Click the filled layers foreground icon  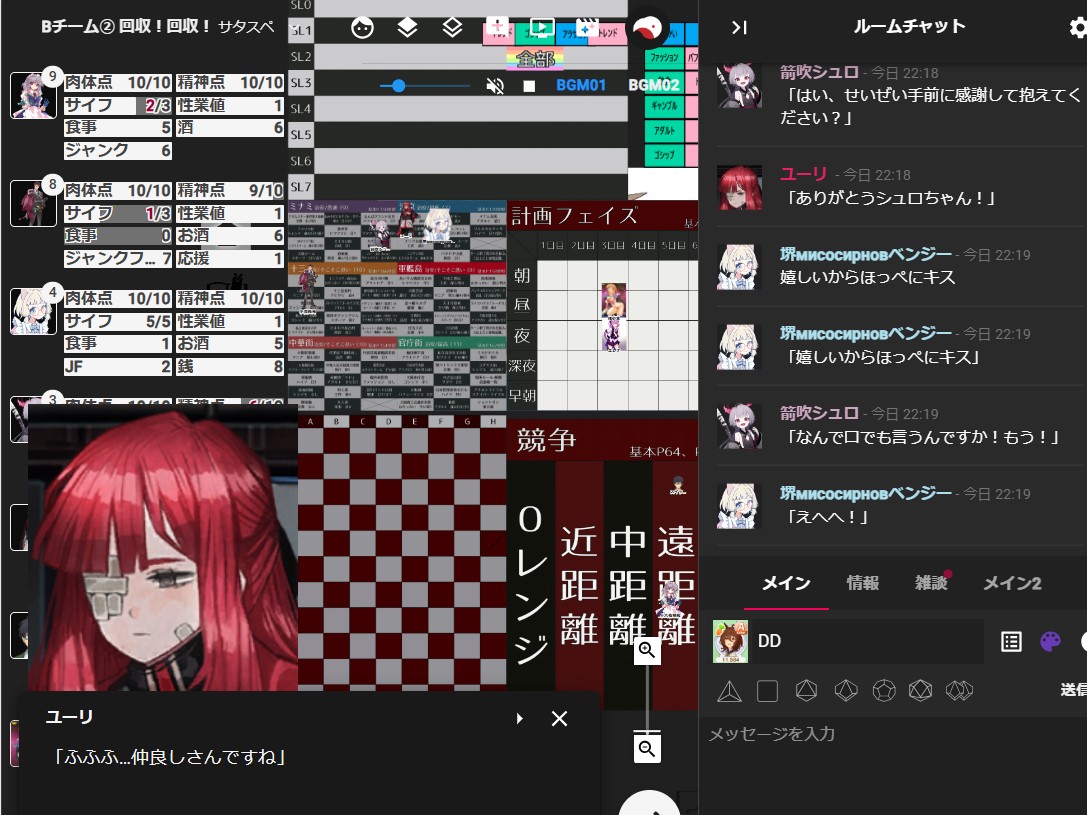click(x=407, y=28)
